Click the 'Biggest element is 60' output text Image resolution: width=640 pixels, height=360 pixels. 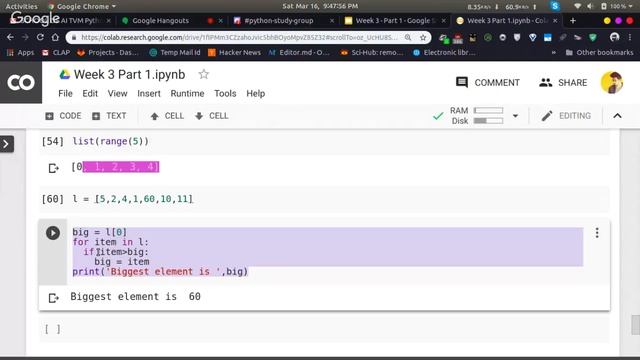(136, 297)
